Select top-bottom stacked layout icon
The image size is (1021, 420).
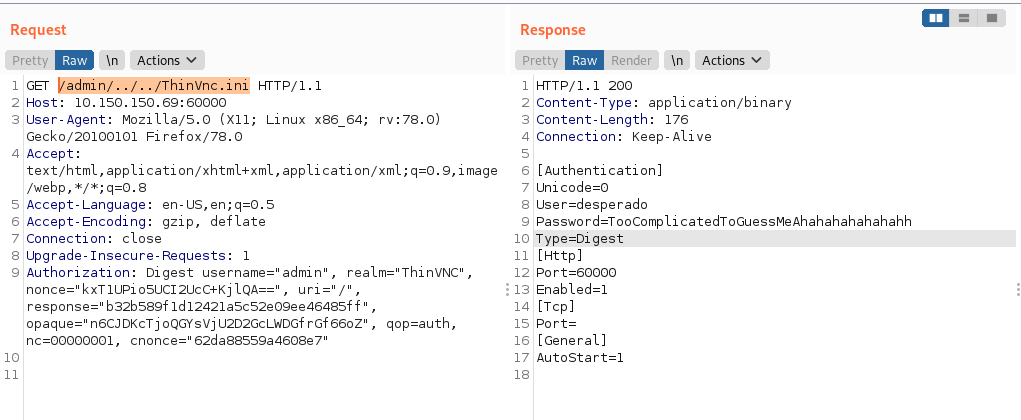pyautogui.click(x=964, y=18)
